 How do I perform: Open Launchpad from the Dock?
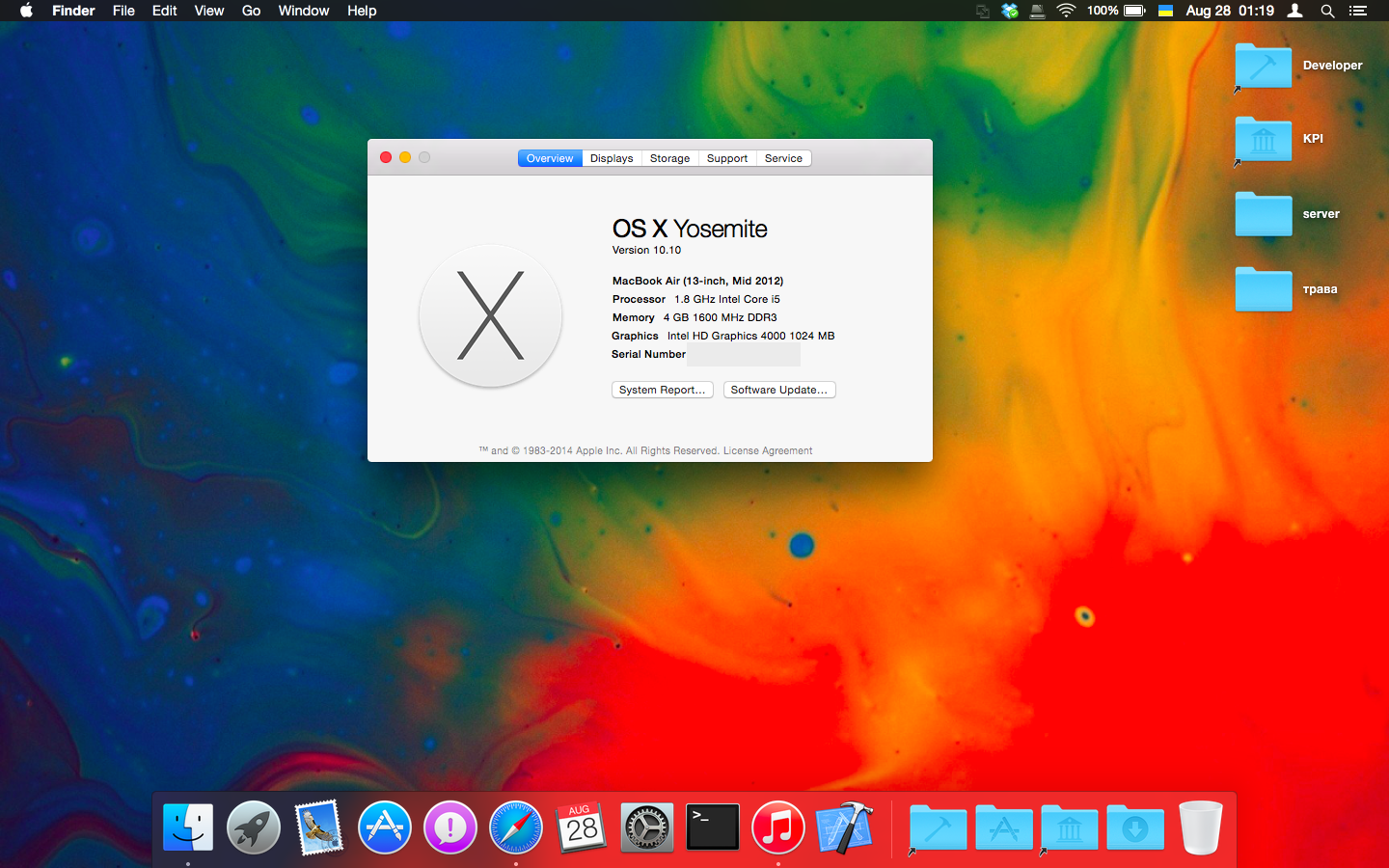[254, 827]
